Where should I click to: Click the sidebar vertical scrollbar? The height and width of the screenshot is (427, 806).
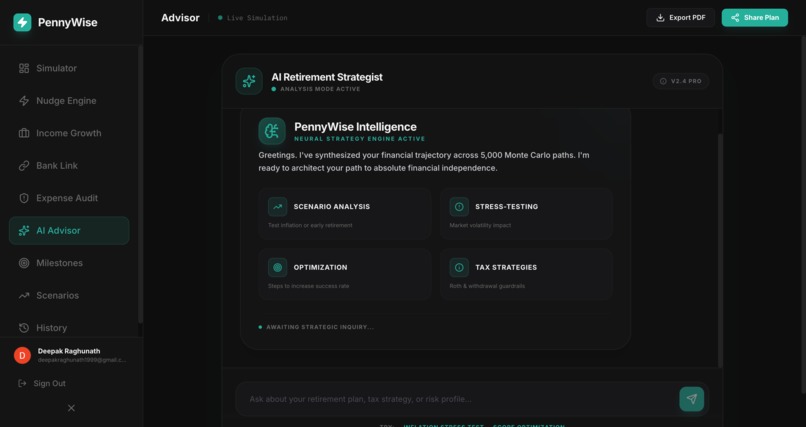point(140,184)
